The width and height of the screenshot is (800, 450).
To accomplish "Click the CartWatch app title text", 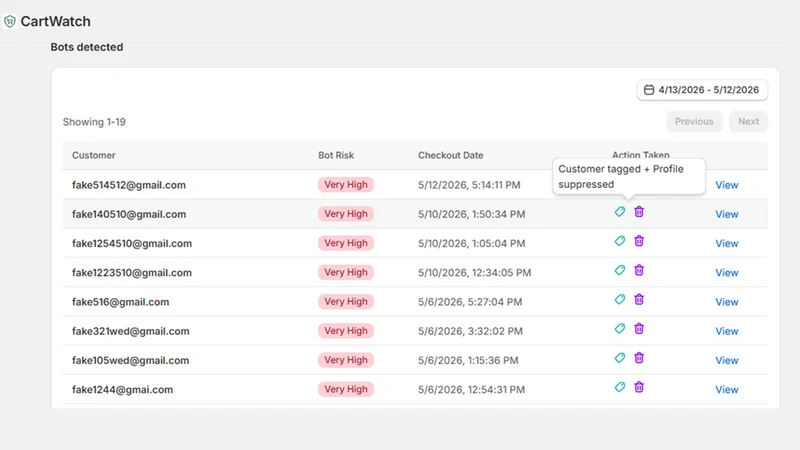I will click(x=56, y=21).
